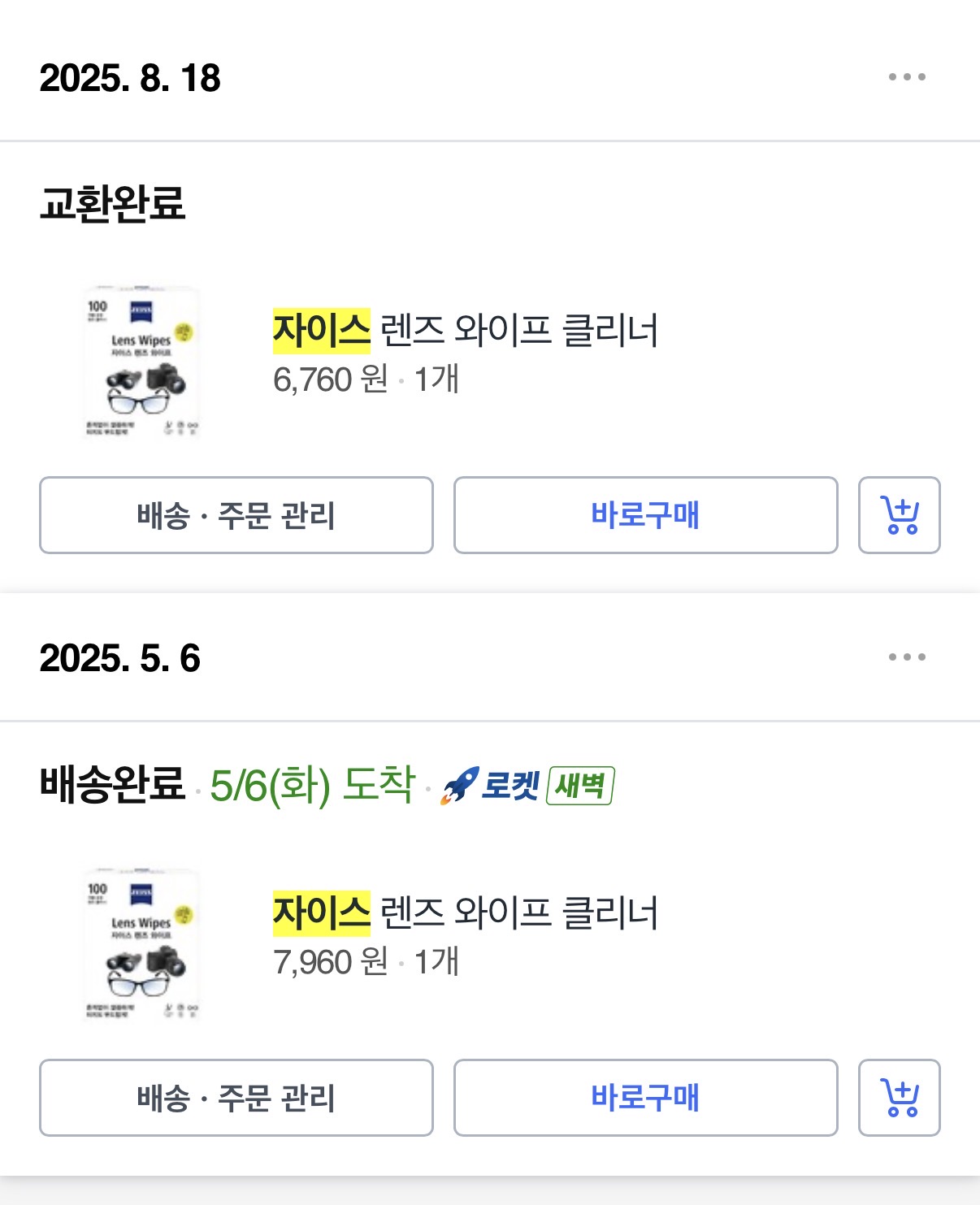Click the 배송완료 status label
Screen dimensions: 980x1205
(x=113, y=785)
